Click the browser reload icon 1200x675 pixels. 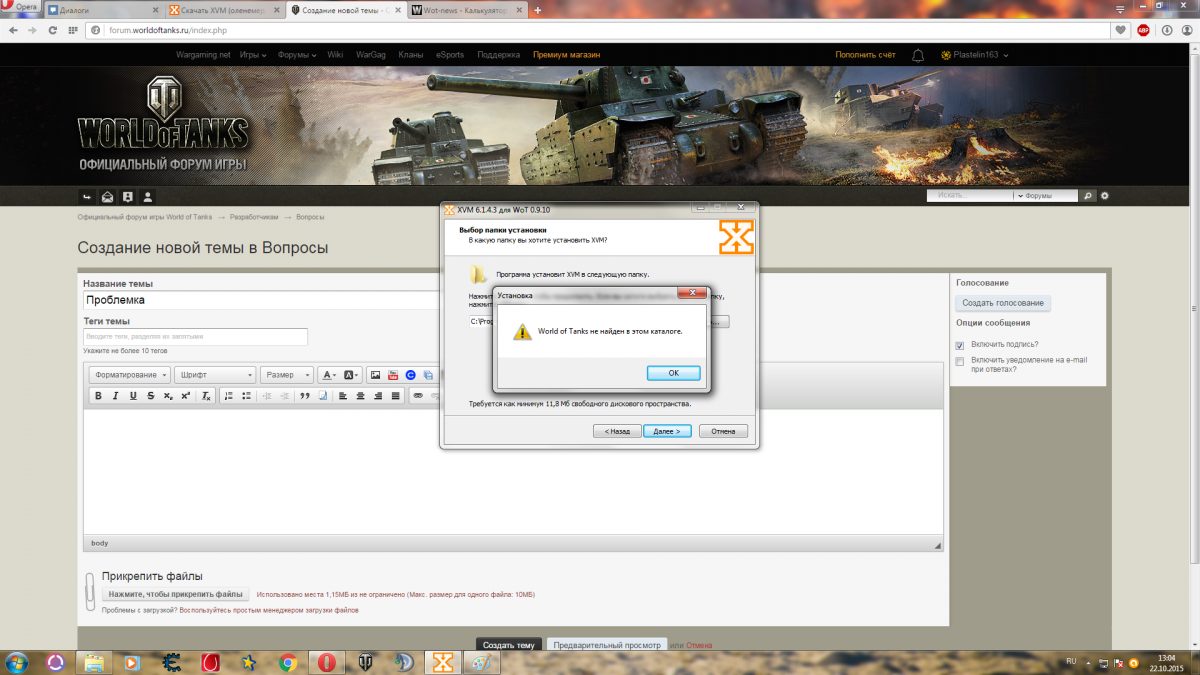click(53, 30)
